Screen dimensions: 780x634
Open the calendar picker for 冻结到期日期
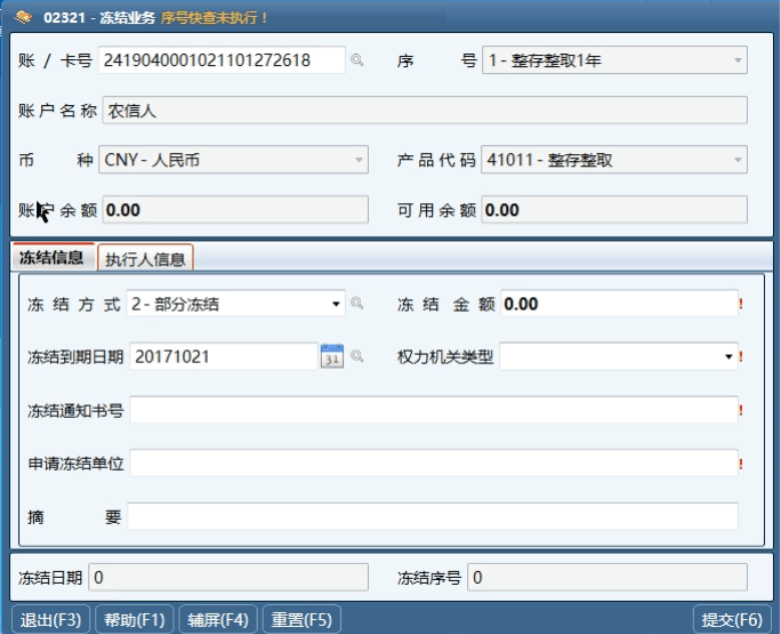331,356
